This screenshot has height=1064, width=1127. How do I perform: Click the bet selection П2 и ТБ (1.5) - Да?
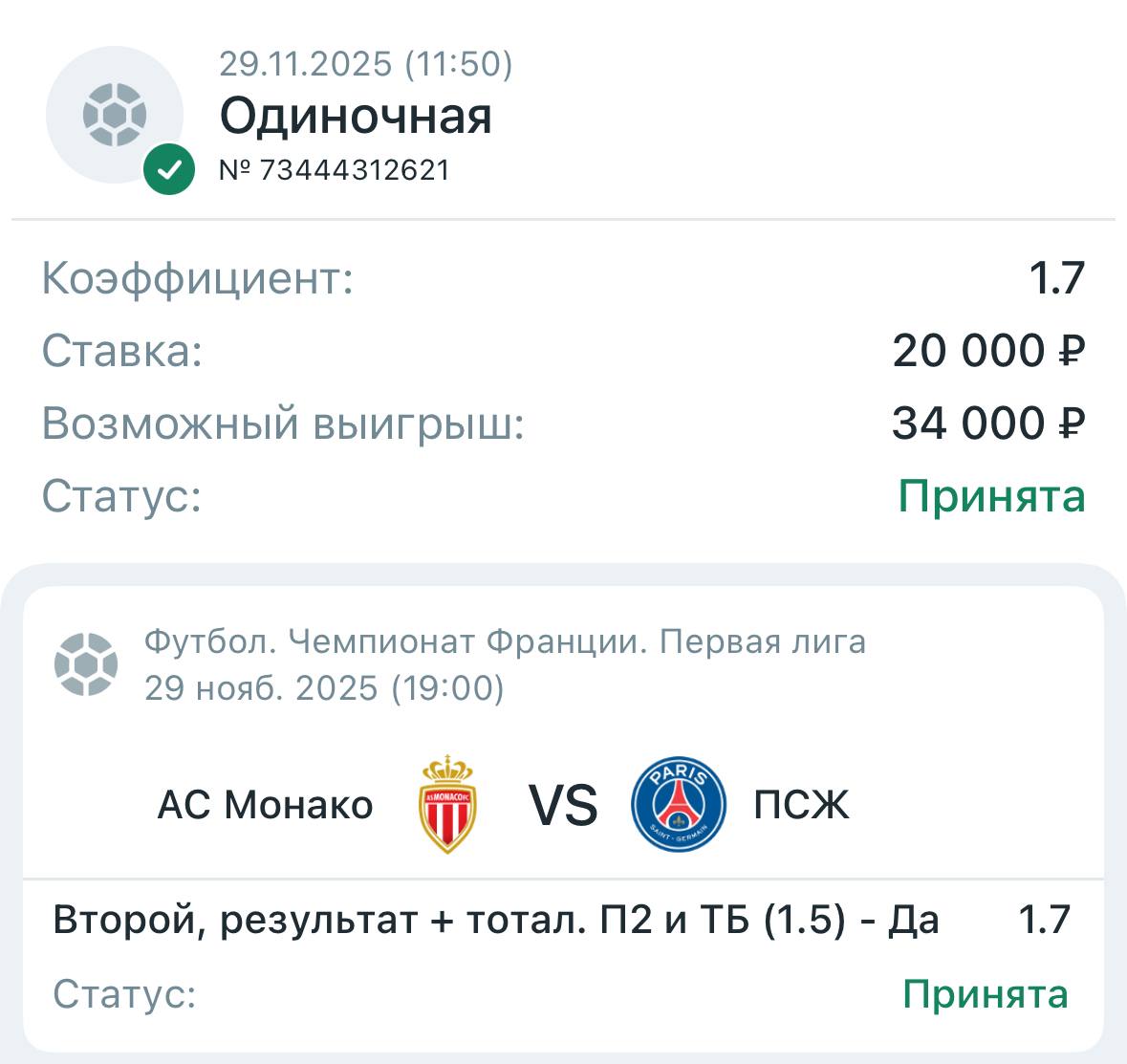[496, 920]
